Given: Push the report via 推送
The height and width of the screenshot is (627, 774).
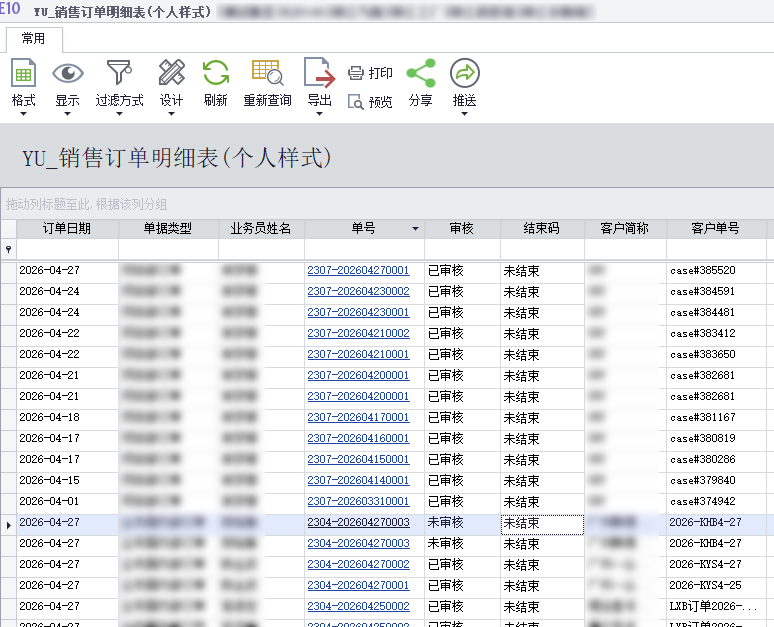Looking at the screenshot, I should [x=464, y=82].
